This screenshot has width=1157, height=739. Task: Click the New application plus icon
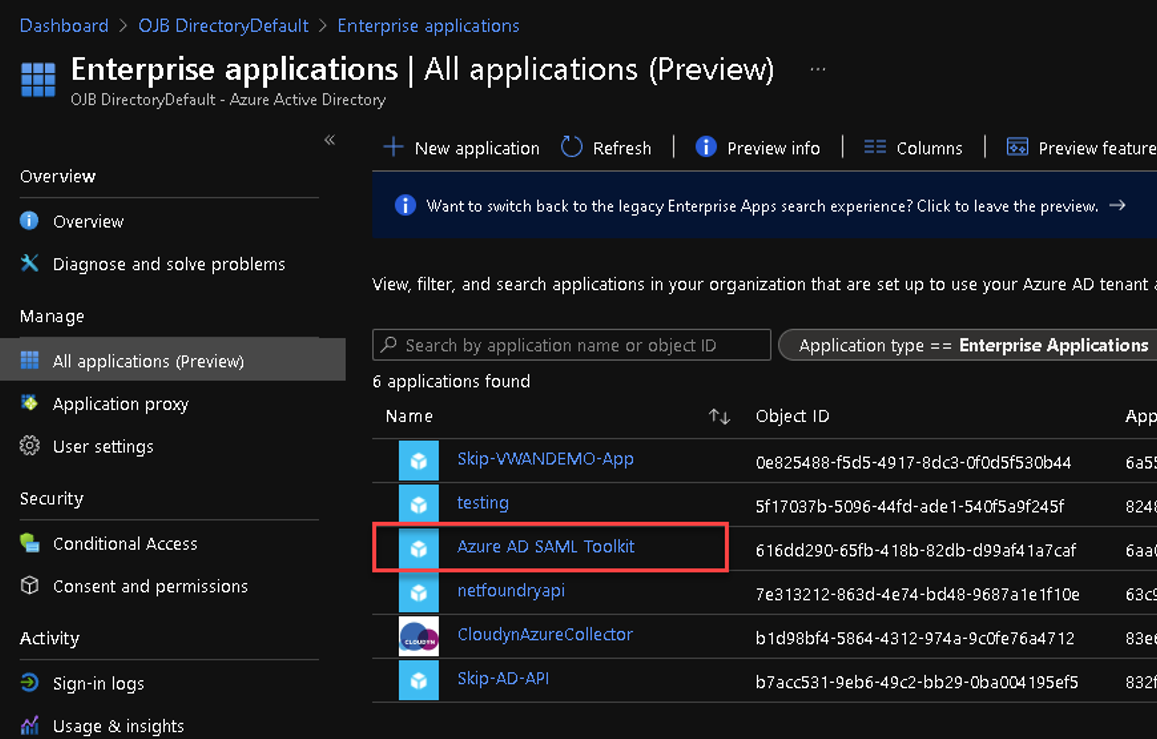[393, 147]
